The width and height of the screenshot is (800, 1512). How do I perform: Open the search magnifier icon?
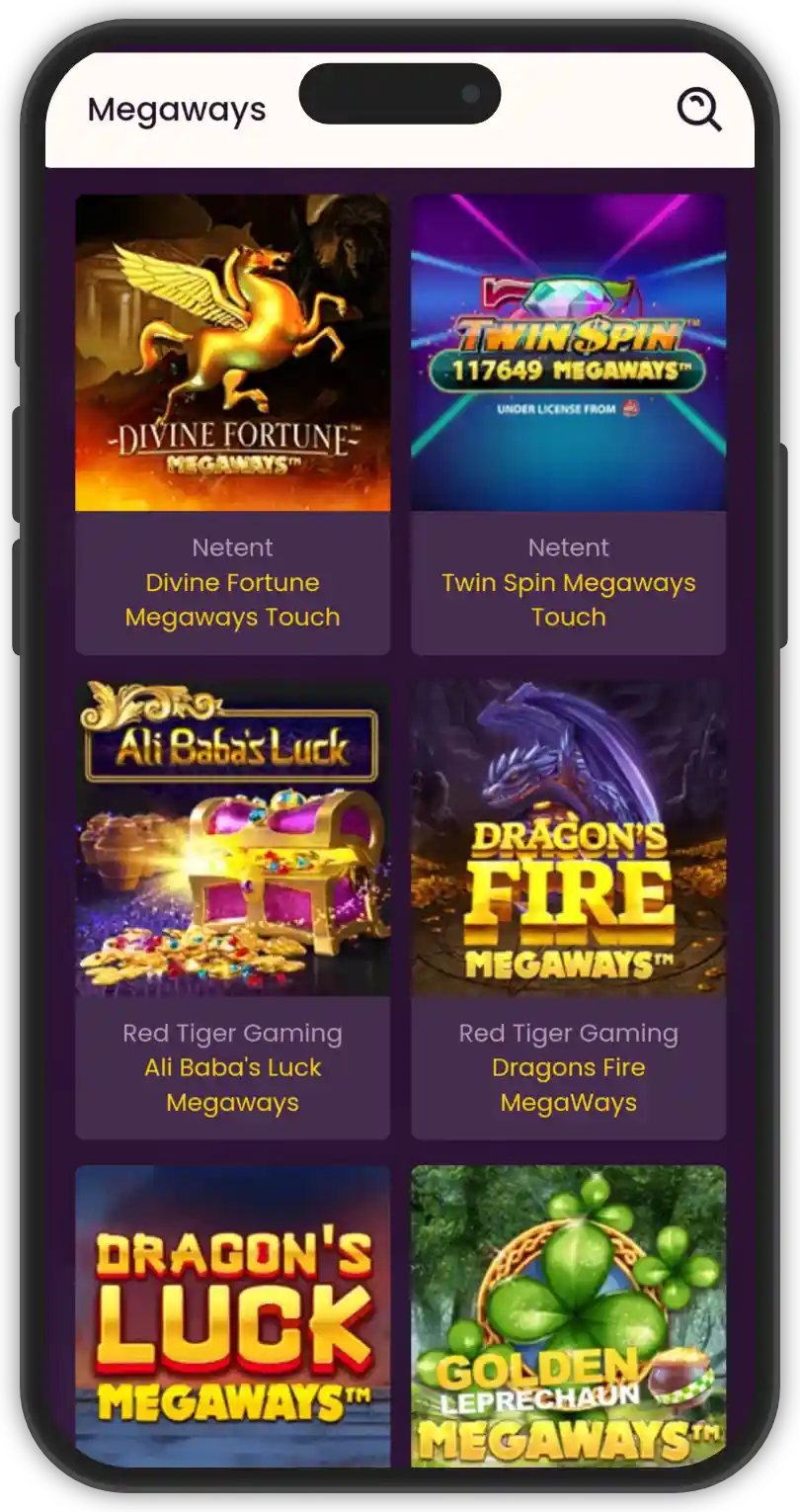699,110
